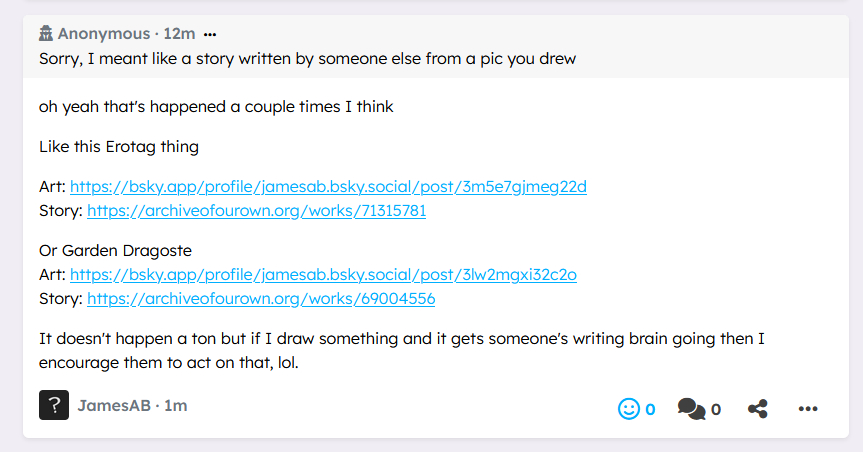Click the answer's 1m timestamp
This screenshot has height=452, width=863.
click(x=176, y=405)
